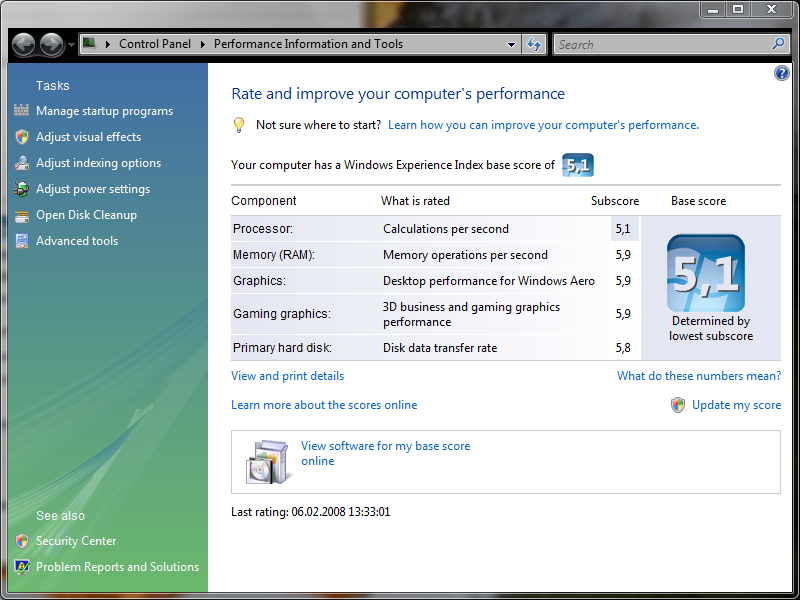Click the Adjust power settings icon
The image size is (800, 600).
click(21, 189)
